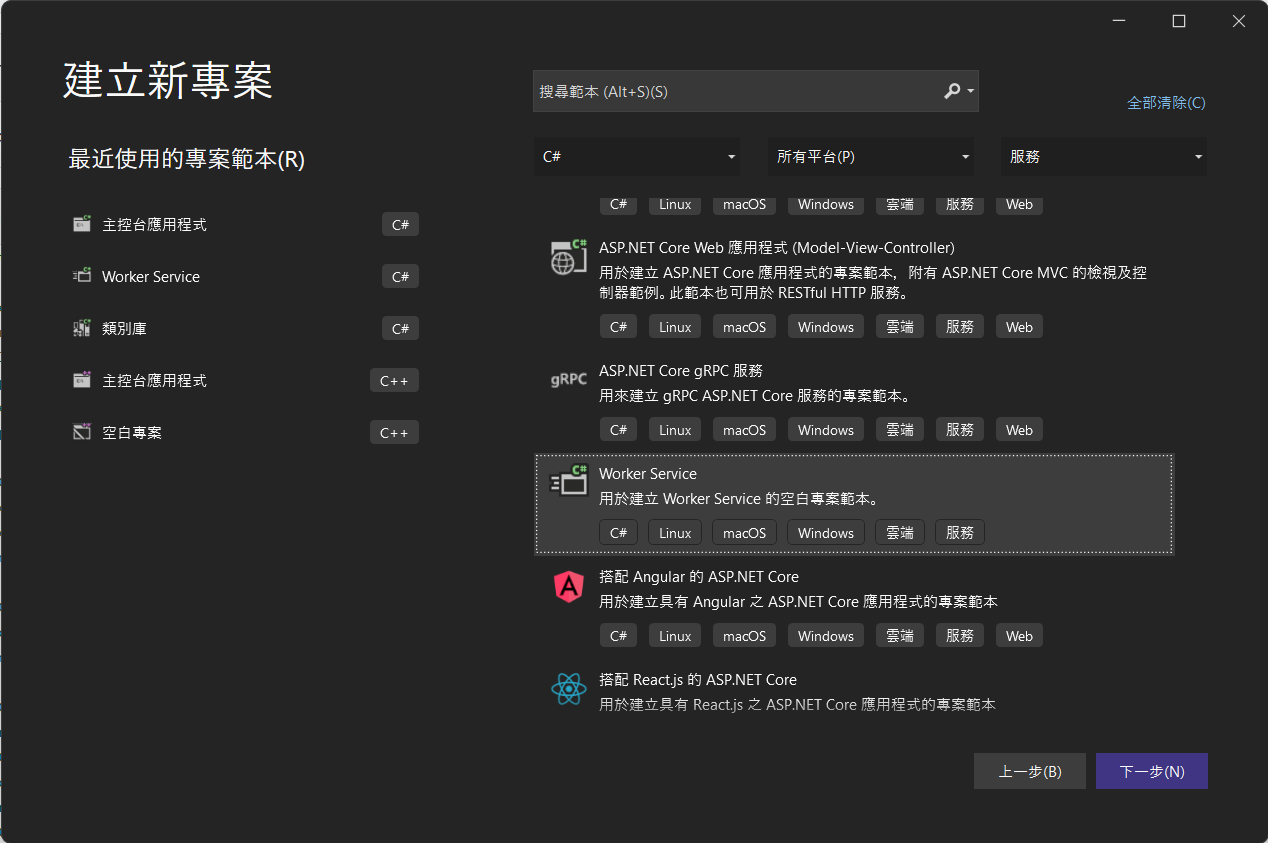Click gRPC description 用來建立 gRPC ASP.NET Core 服務的專案範本
Viewport: 1268px width, 843px height.
click(x=755, y=395)
